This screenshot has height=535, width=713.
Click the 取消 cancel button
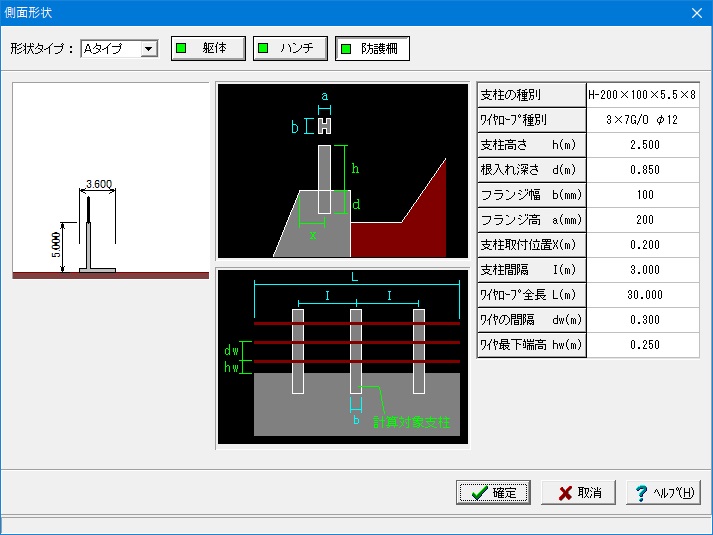[578, 493]
